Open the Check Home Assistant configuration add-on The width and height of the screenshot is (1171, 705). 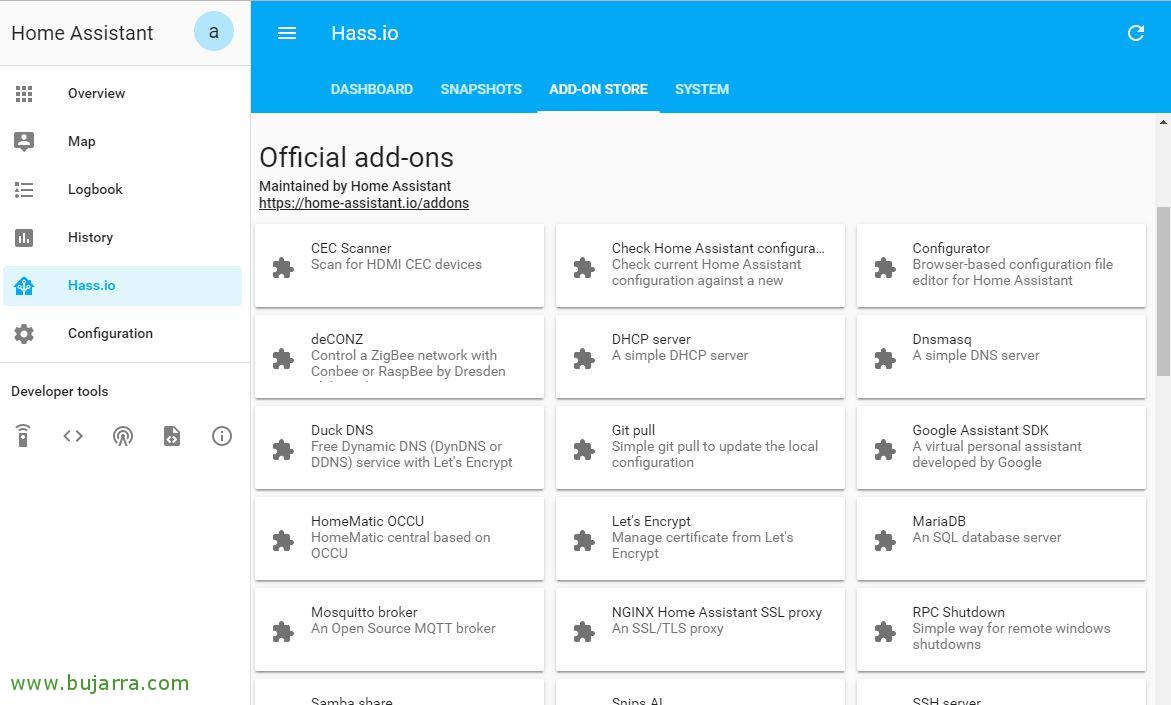(701, 265)
